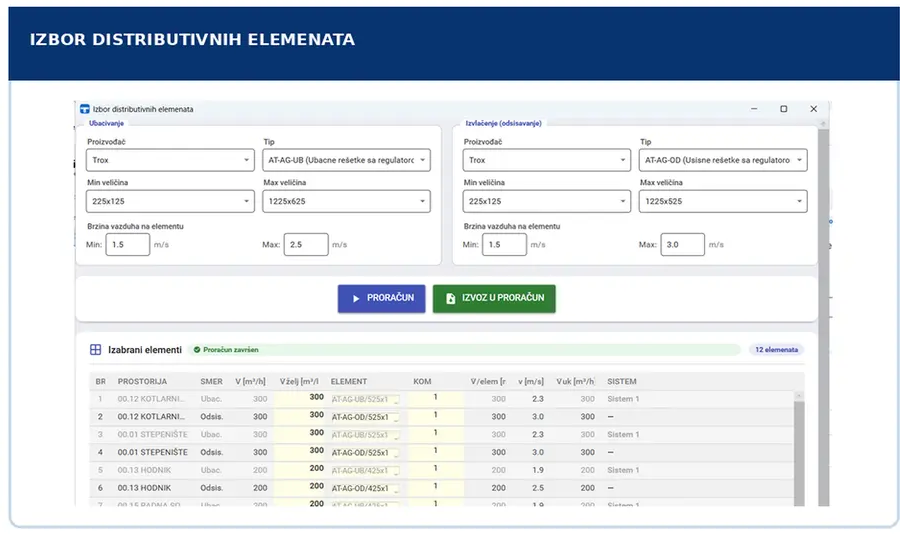Screen dimensions: 900x544
Task: Open the element dropdown in row 2 AT-AG-OD/525x1
Action: point(366,417)
